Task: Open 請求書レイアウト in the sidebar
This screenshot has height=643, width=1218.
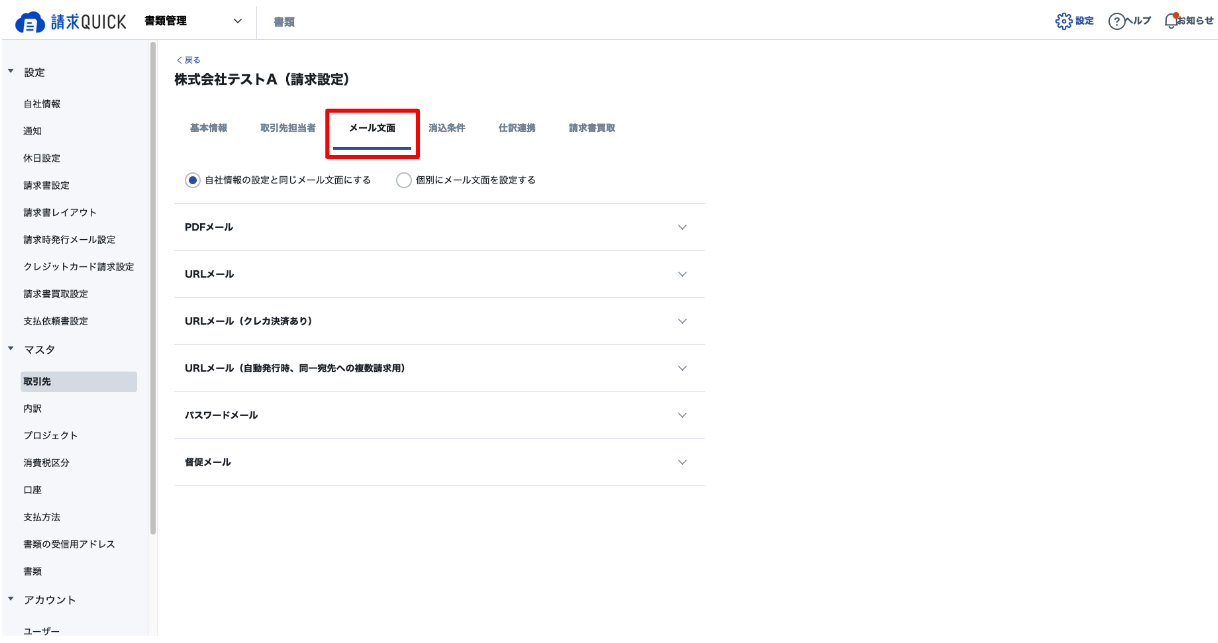Action: [60, 212]
